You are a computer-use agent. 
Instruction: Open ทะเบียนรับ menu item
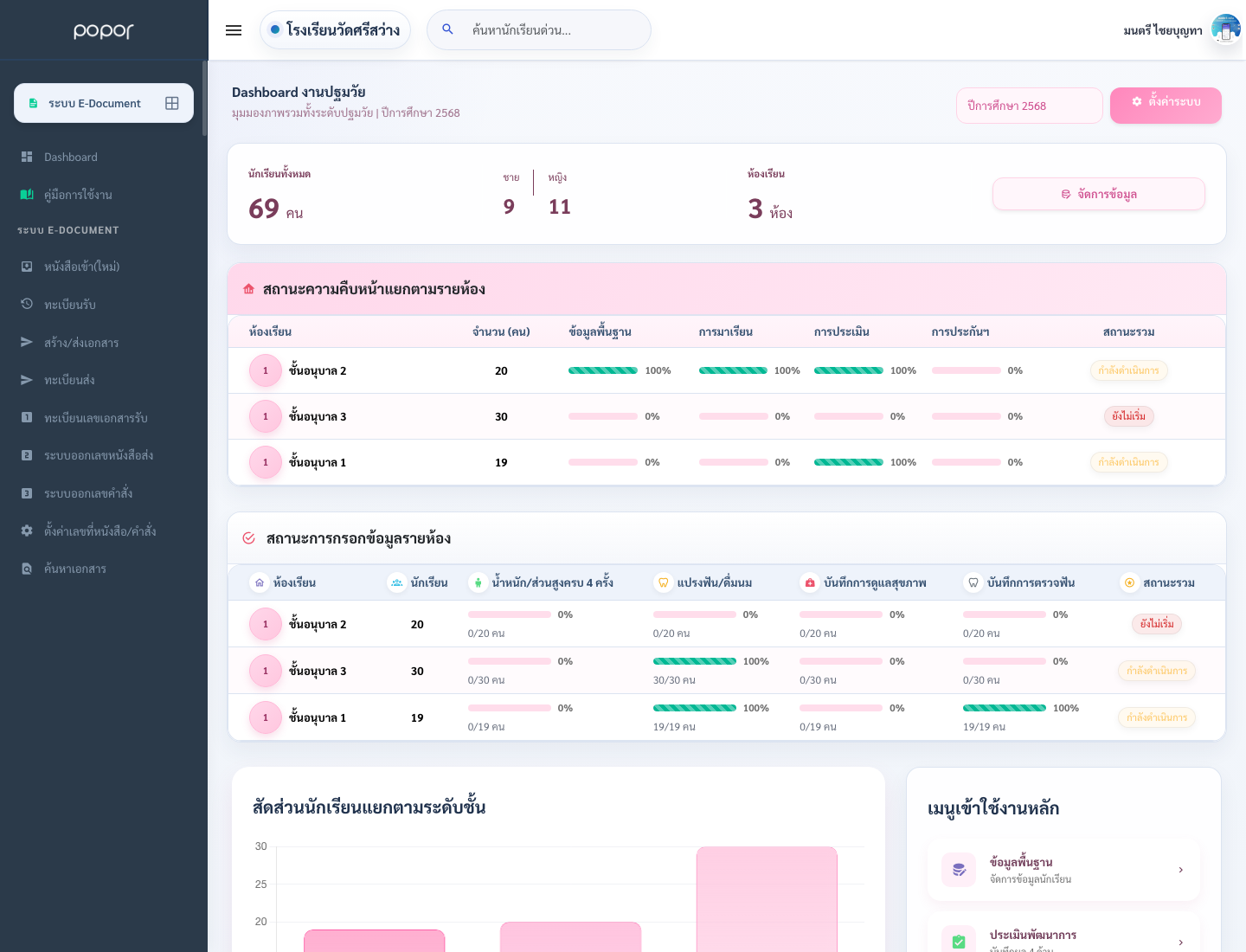[104, 304]
